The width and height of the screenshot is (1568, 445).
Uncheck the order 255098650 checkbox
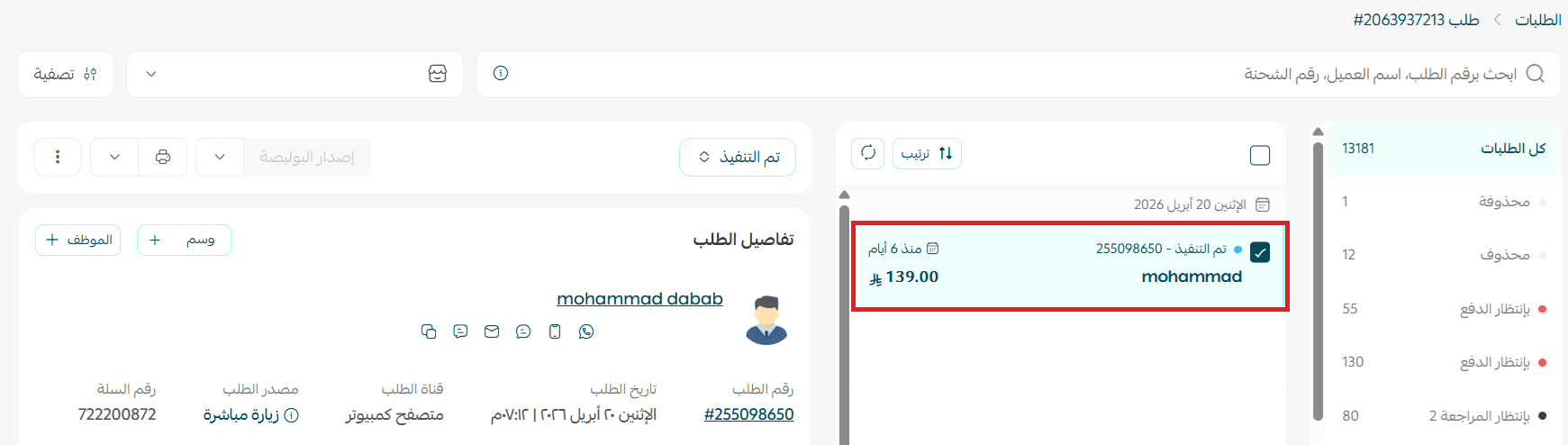click(x=1260, y=252)
